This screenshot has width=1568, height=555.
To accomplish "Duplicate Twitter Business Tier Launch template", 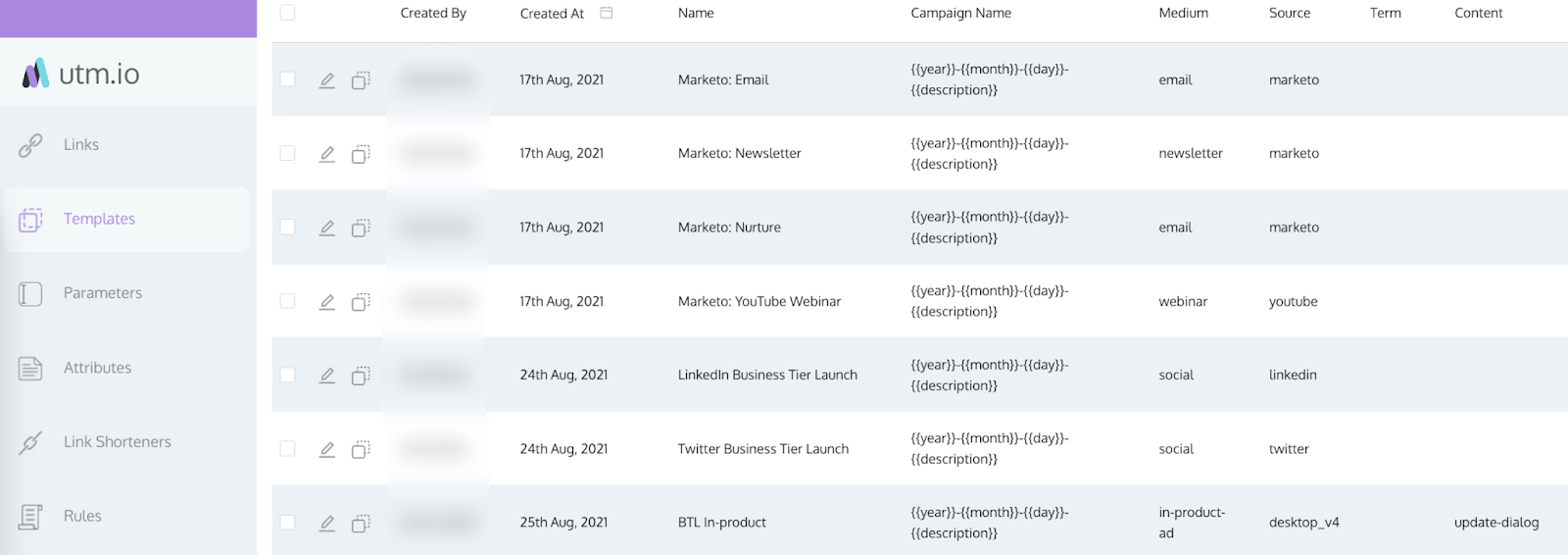I will click(x=361, y=449).
